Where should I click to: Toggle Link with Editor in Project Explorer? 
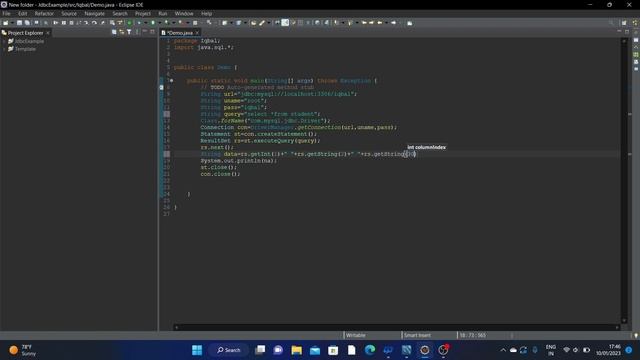tap(122, 32)
